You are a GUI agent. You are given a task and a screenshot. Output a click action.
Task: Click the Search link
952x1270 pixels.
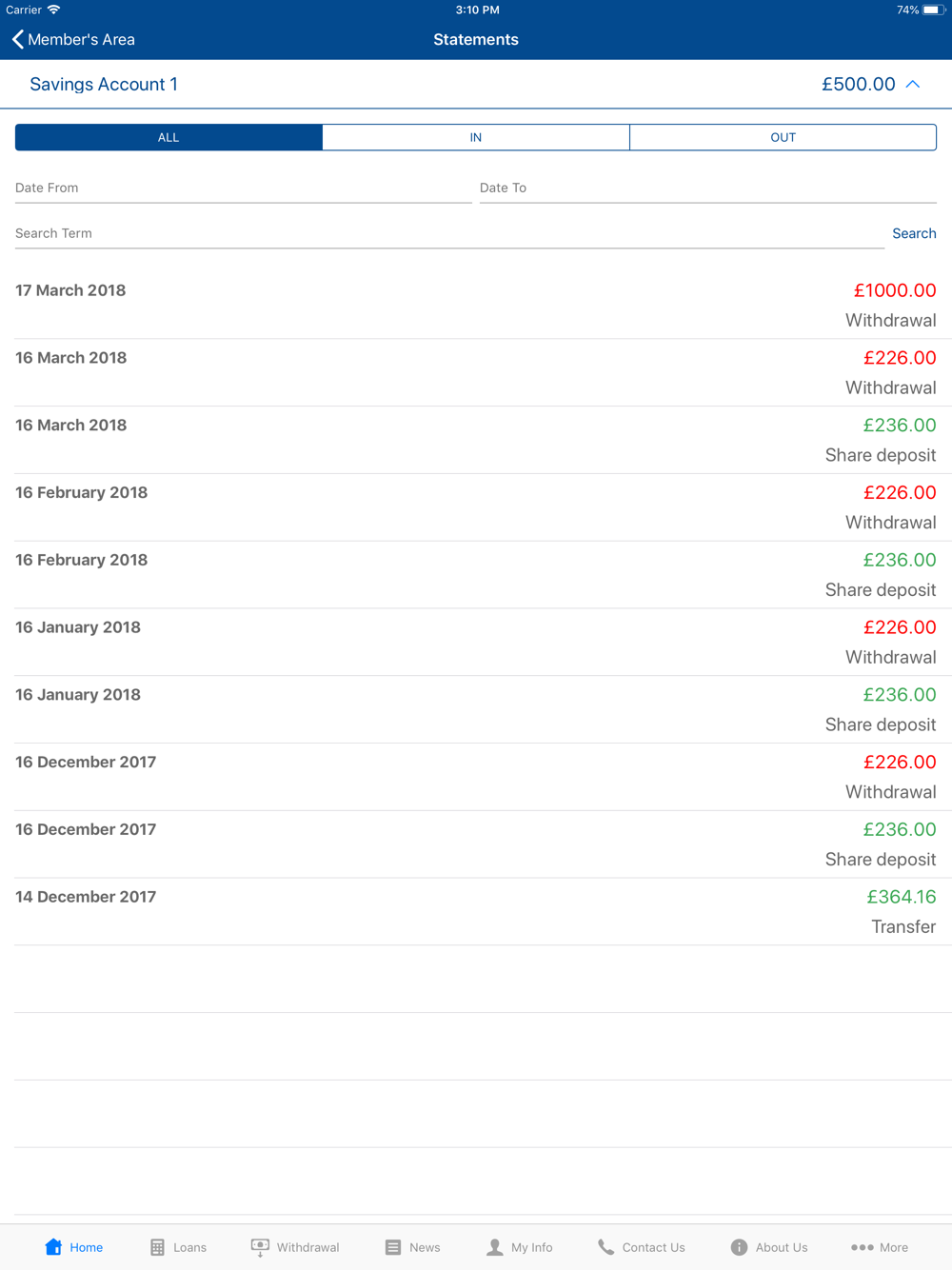[914, 233]
